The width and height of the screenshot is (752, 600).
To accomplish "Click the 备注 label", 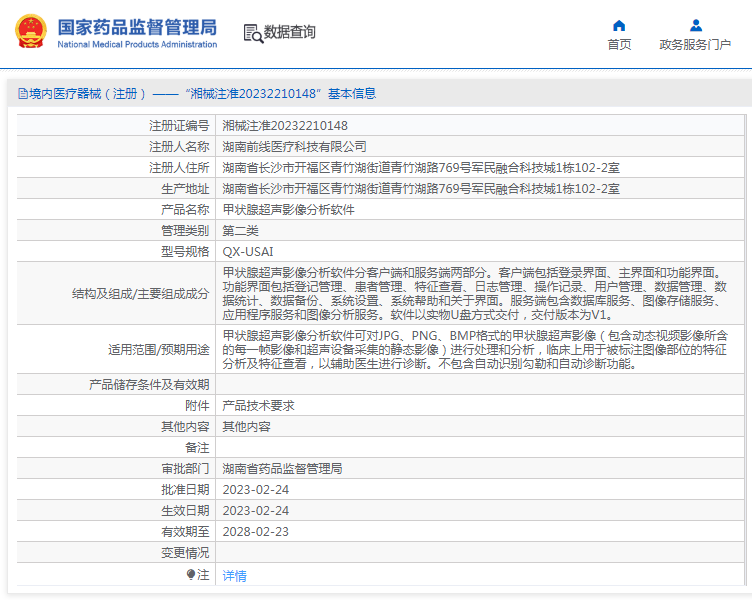I will [x=197, y=448].
